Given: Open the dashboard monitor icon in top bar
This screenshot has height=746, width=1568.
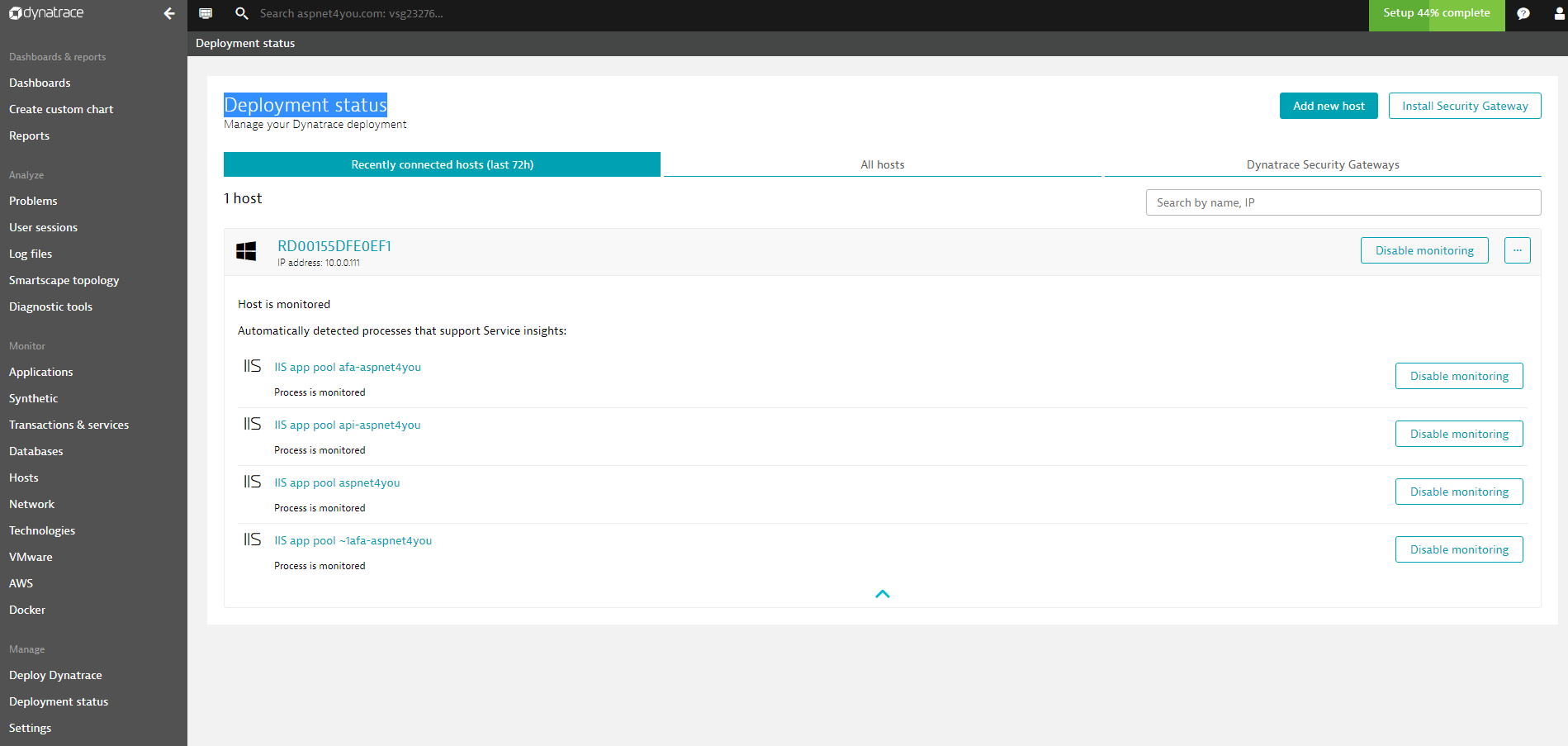Looking at the screenshot, I should tap(206, 13).
